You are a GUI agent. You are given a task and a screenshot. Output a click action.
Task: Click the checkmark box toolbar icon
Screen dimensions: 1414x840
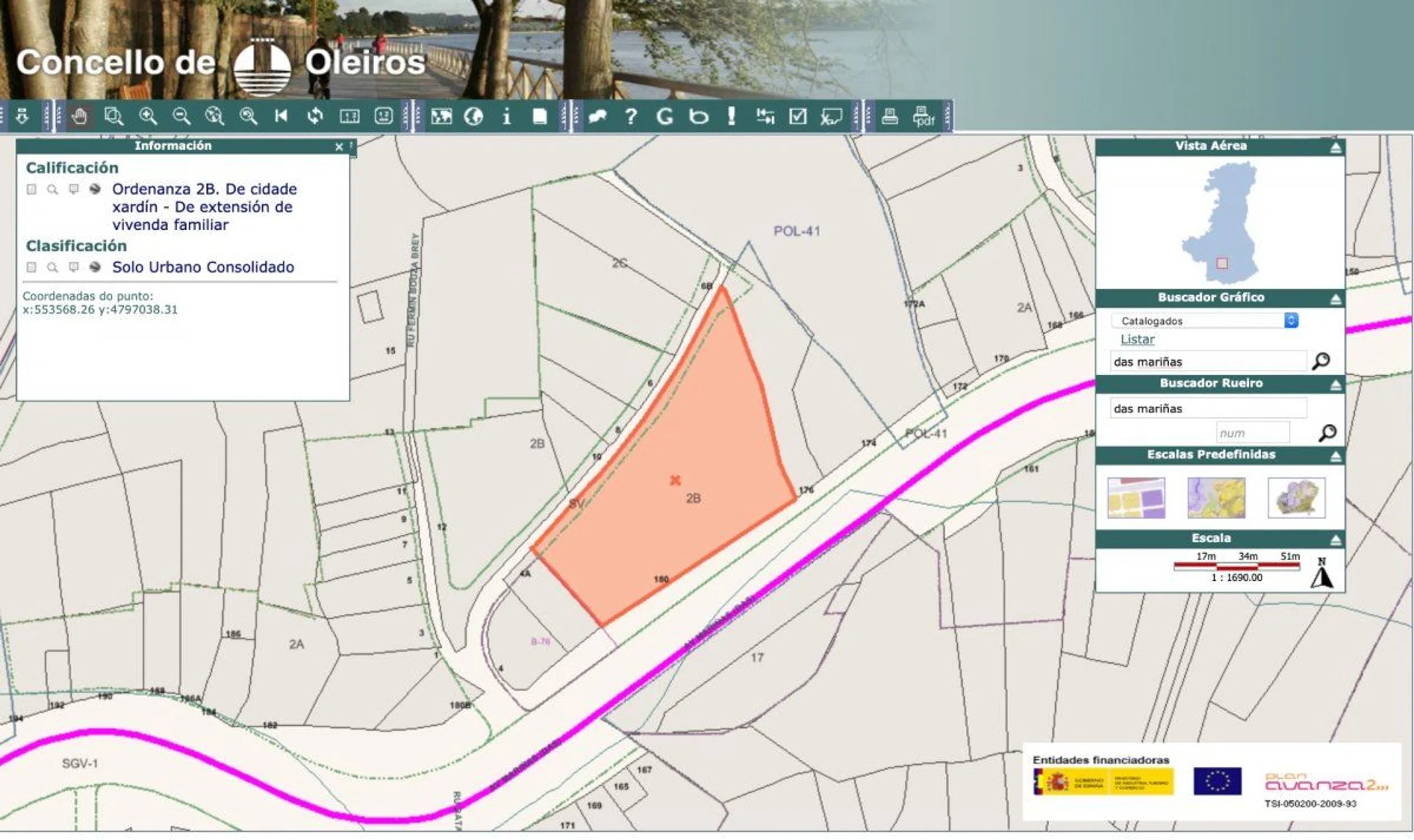click(x=797, y=116)
